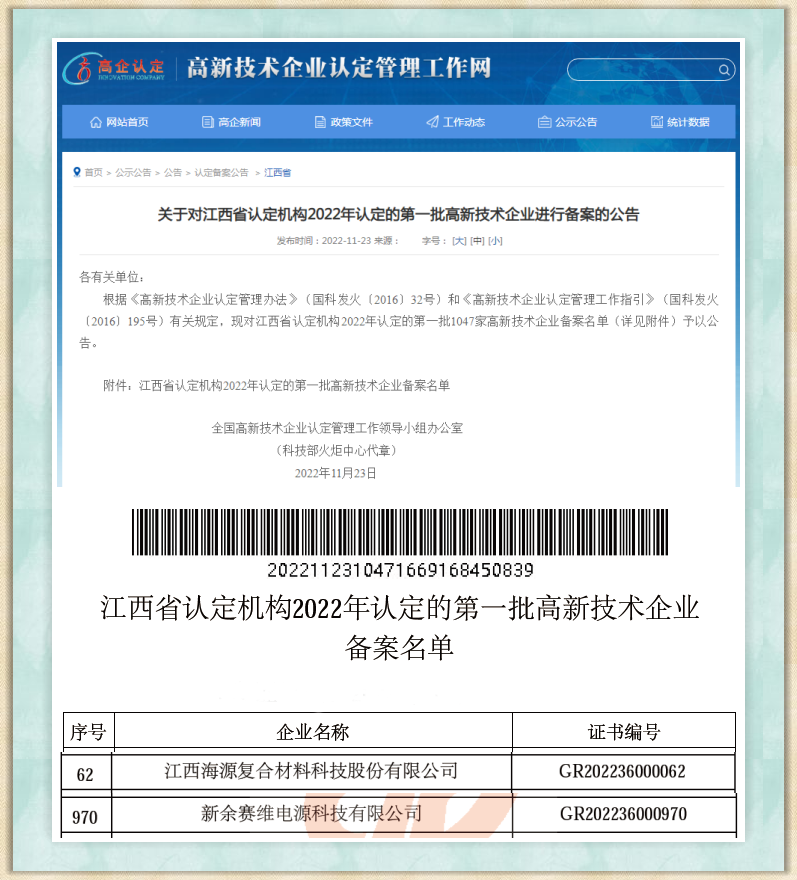Click the 高企认定 site logo
This screenshot has height=880, width=797.
[114, 69]
